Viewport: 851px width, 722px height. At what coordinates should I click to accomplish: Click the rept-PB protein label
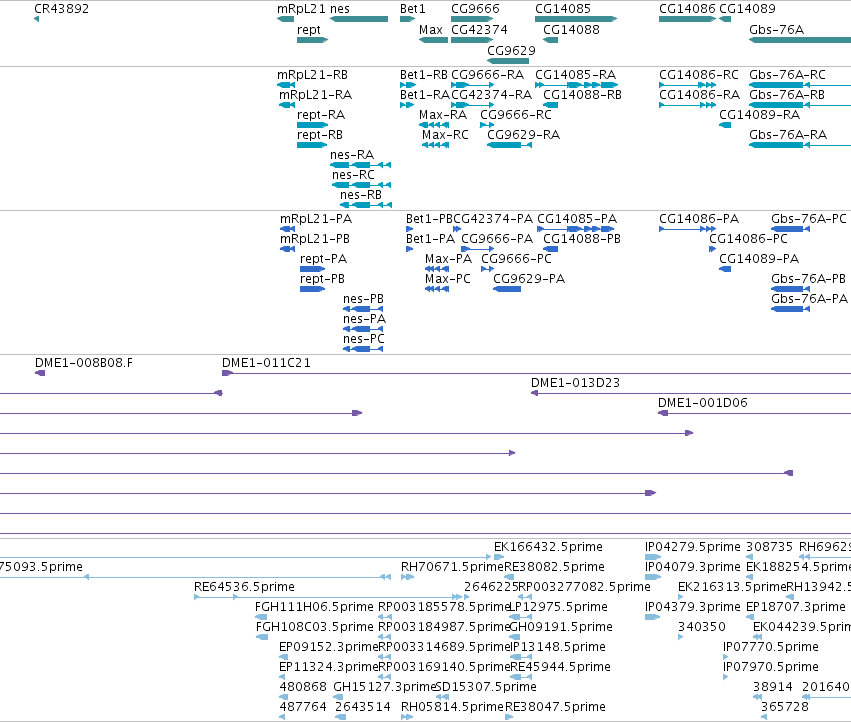pyautogui.click(x=322, y=279)
